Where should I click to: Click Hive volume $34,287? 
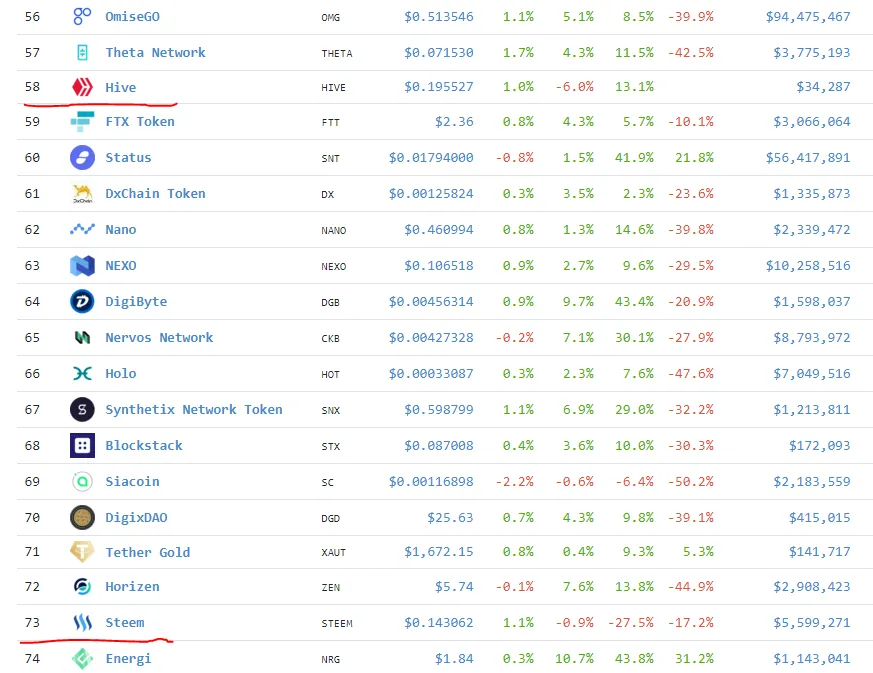823,87
